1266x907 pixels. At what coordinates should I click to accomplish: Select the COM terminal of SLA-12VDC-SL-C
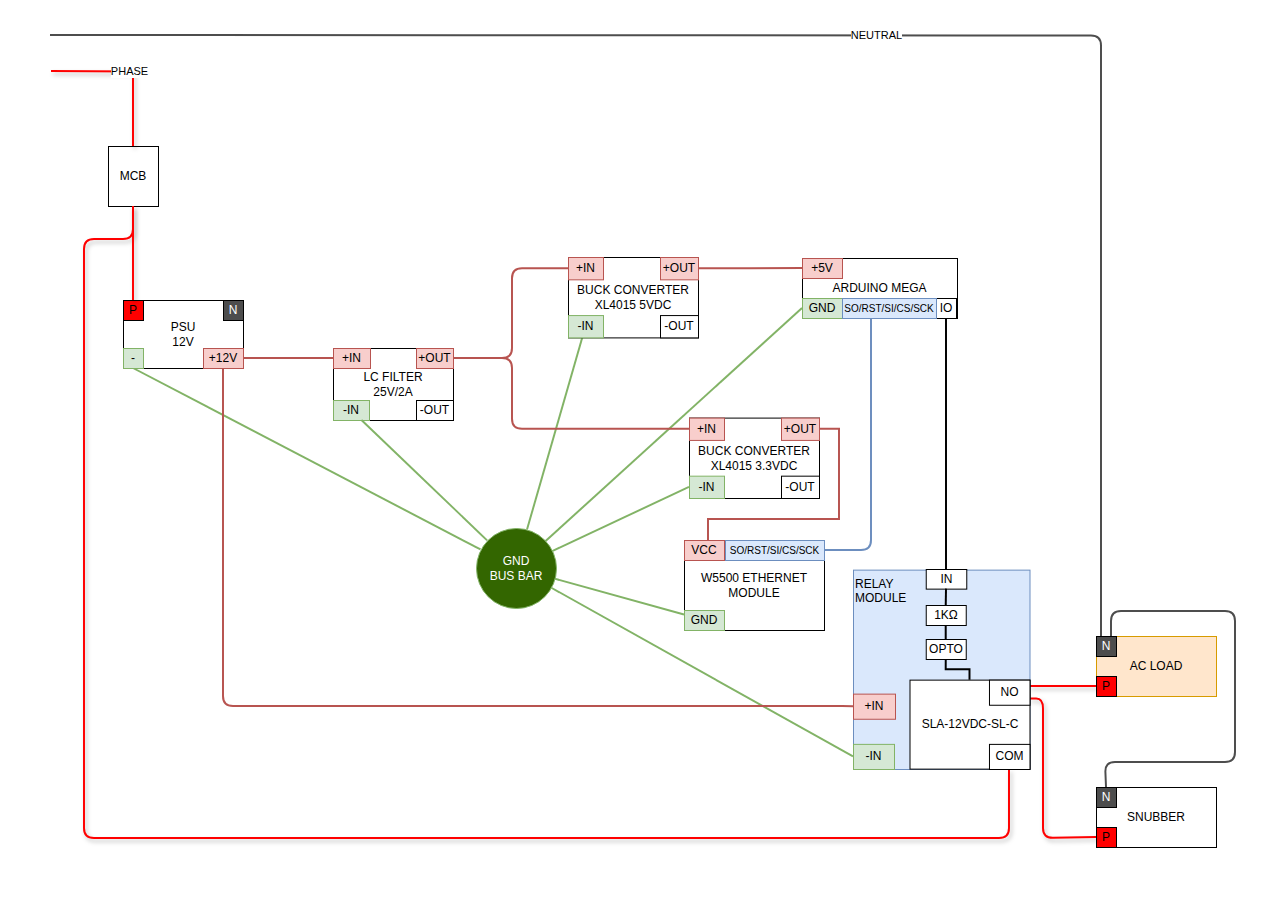(1009, 756)
